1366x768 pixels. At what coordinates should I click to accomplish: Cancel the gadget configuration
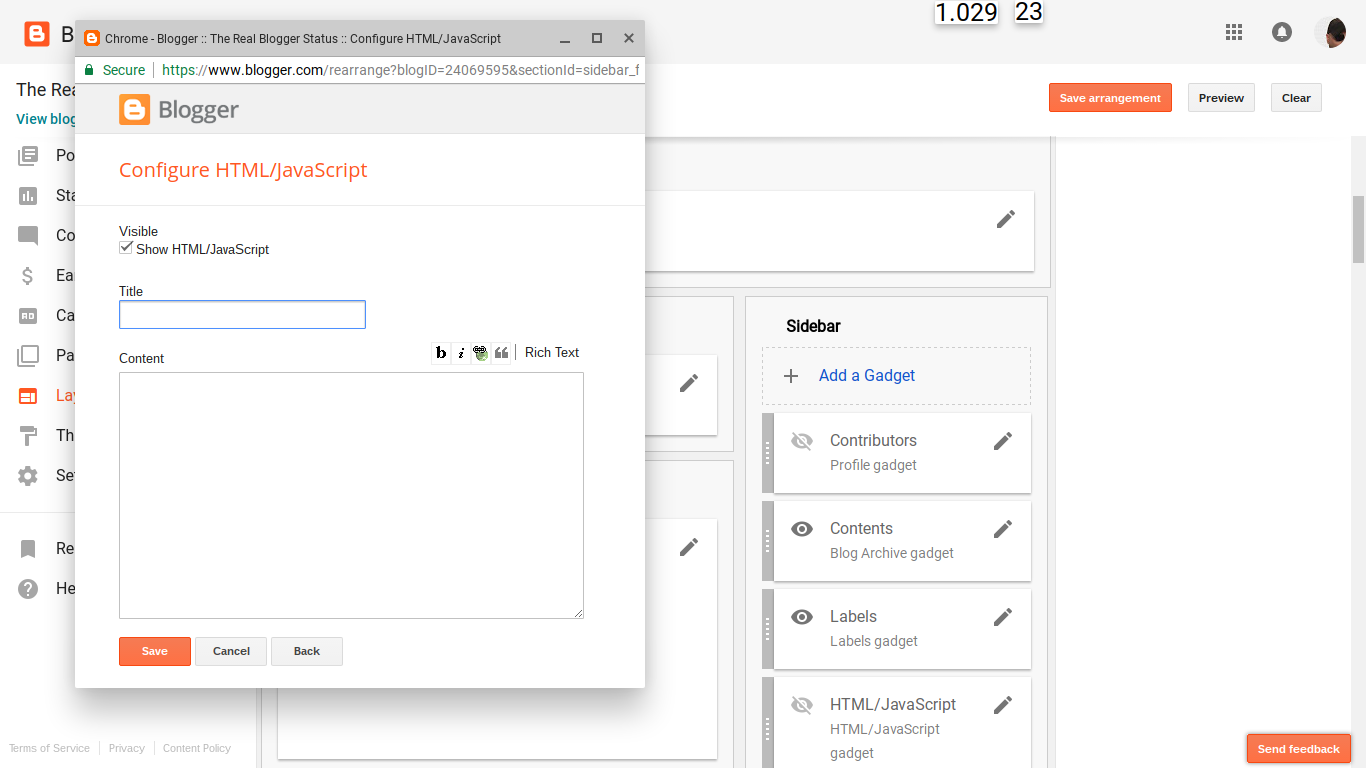coord(230,651)
